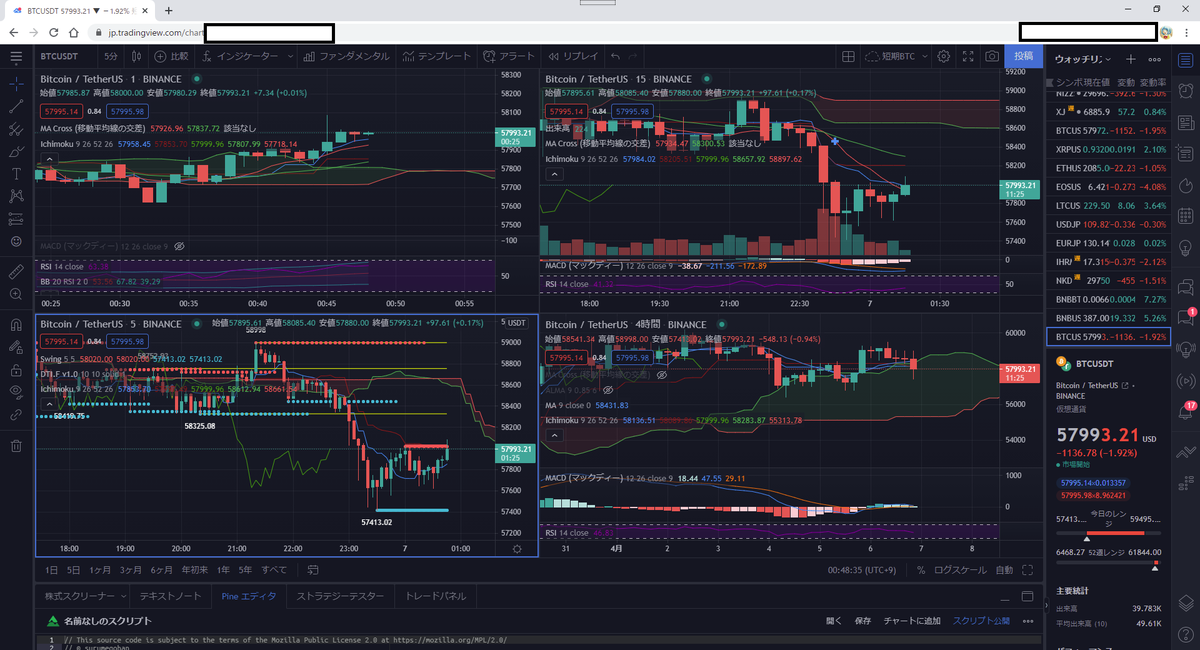The image size is (1200, 650).
Task: Select the 1日 date range
Action: (x=52, y=570)
